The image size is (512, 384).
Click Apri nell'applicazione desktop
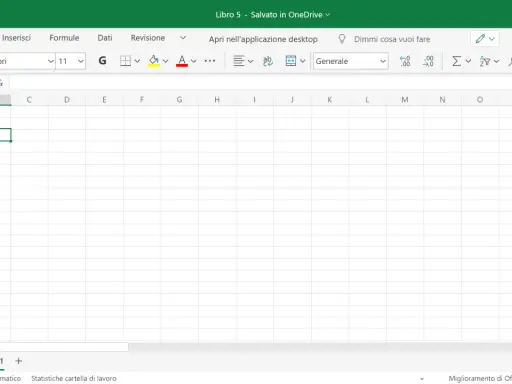coord(263,39)
